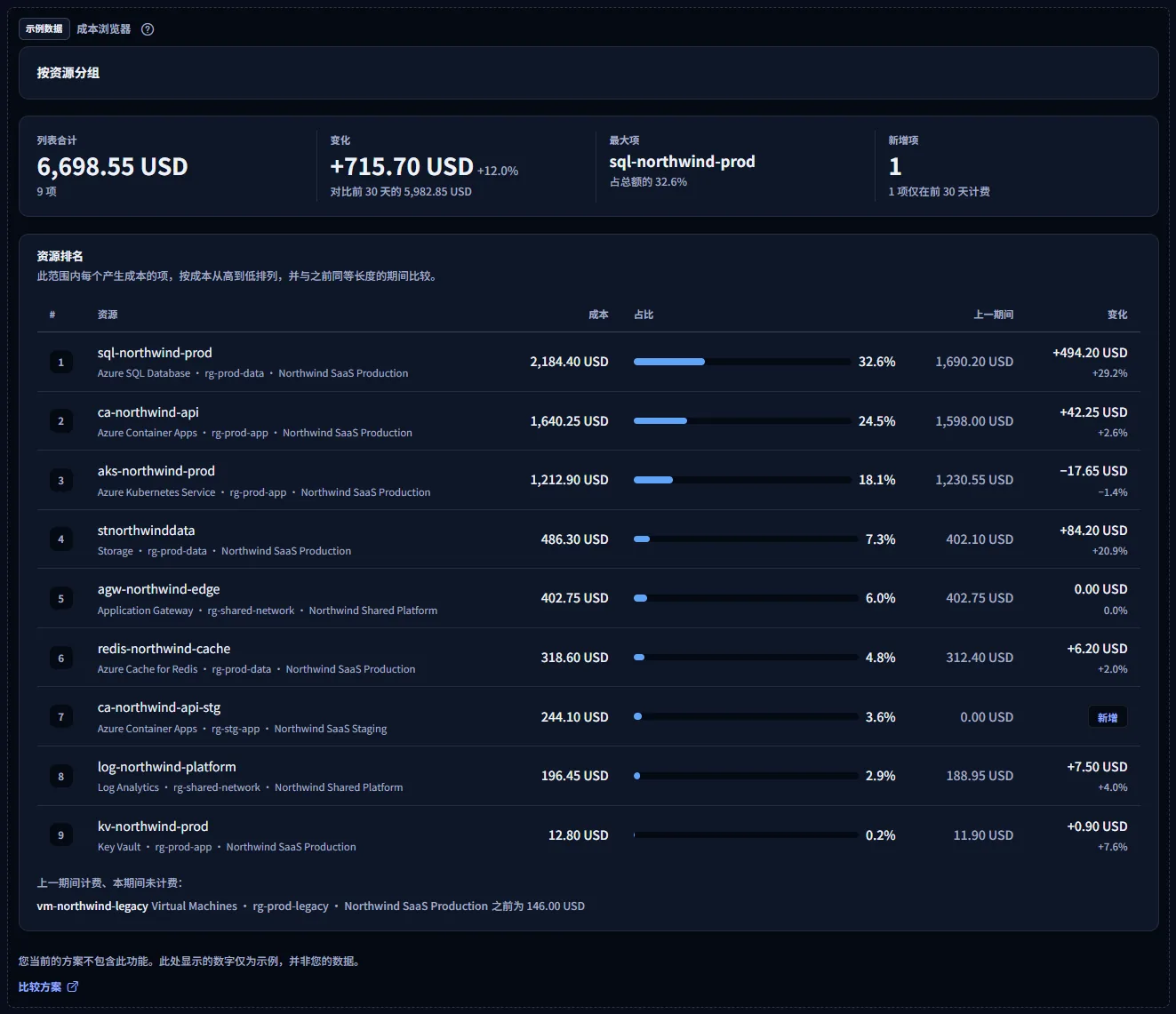Click the 上一期间 column header
Viewport: 1176px width, 1014px height.
pyautogui.click(x=993, y=315)
